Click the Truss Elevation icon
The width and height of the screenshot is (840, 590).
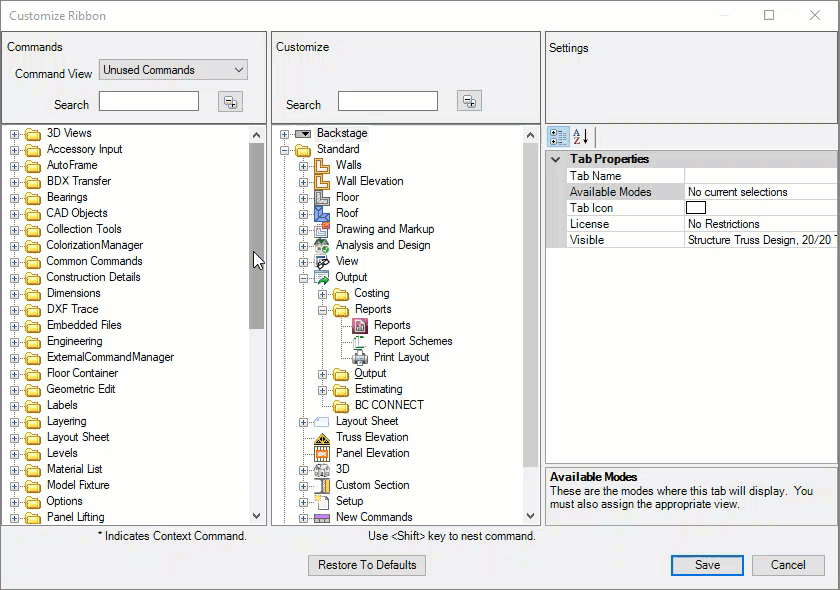(321, 438)
